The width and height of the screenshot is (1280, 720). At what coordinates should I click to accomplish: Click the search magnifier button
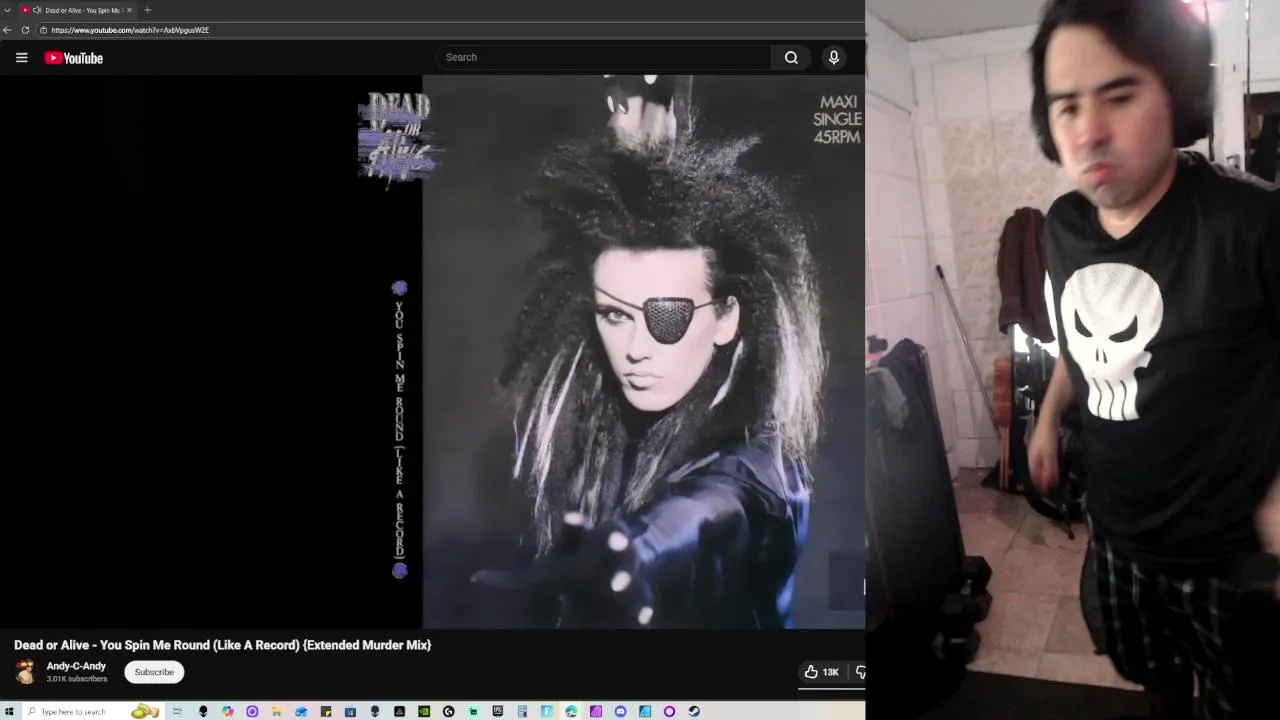click(791, 57)
